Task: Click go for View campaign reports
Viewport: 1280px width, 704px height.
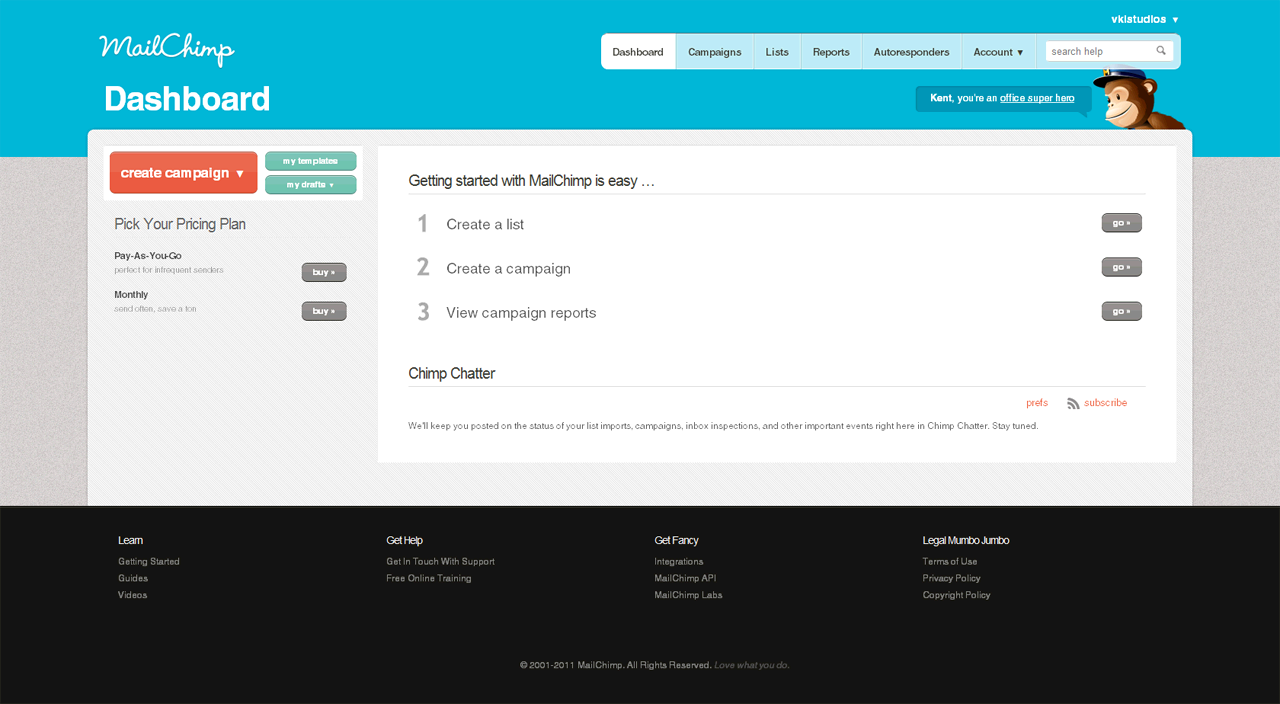Action: [x=1121, y=311]
